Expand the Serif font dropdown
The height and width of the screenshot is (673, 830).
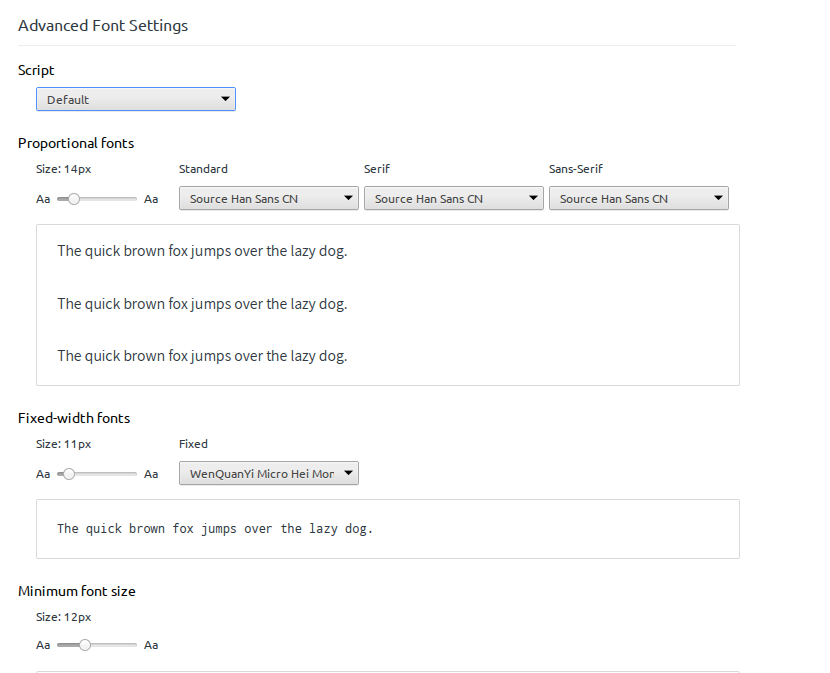(453, 199)
